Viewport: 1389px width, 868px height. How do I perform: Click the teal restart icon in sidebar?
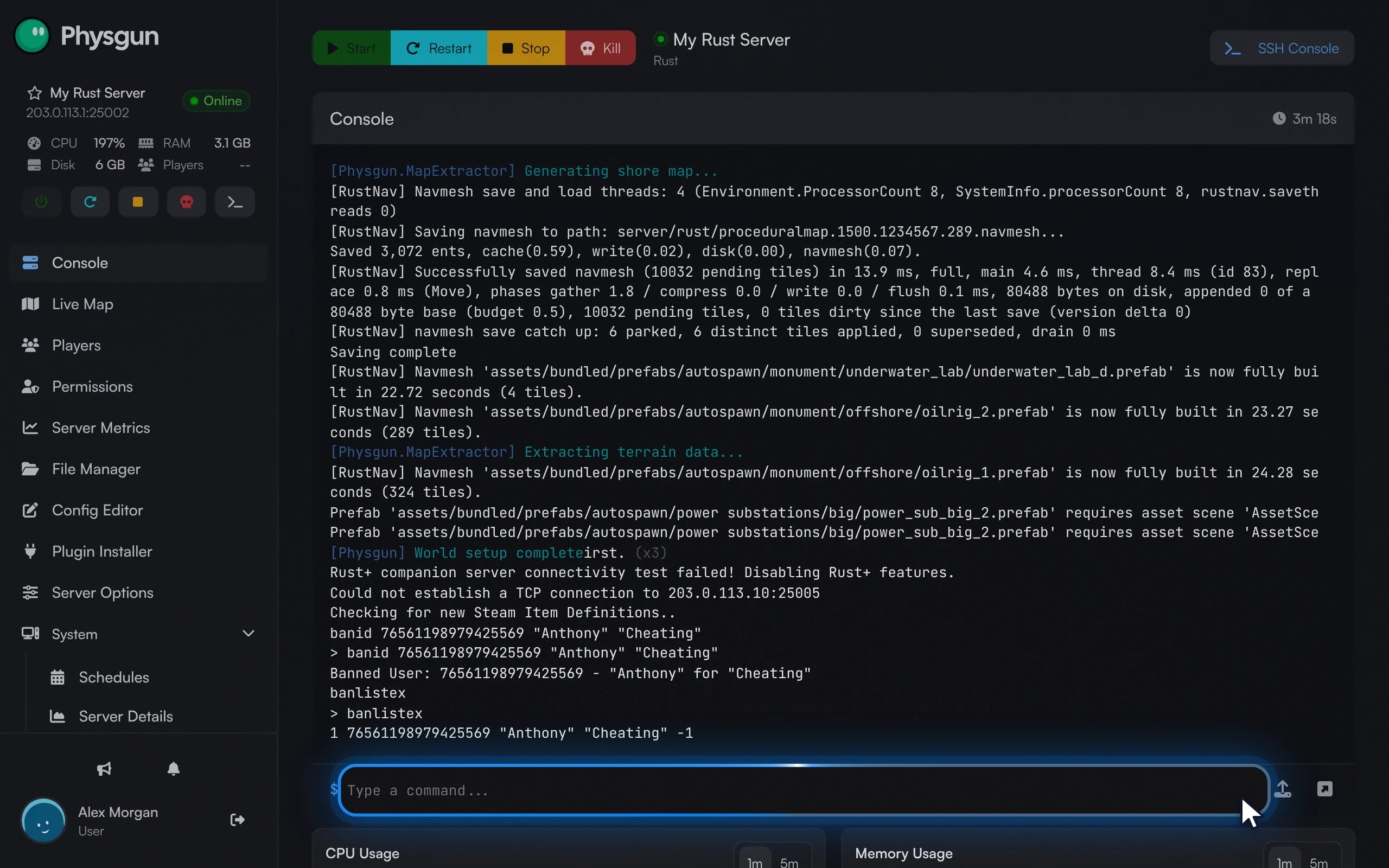coord(90,202)
